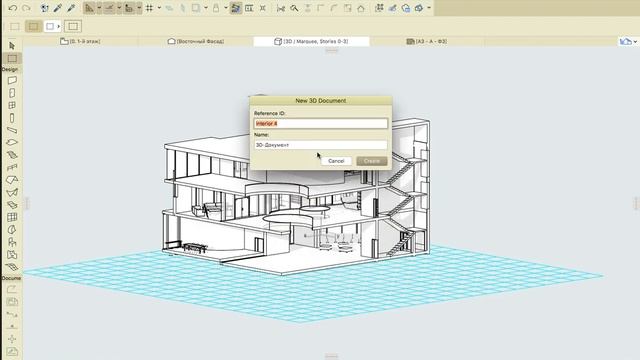This screenshot has height=360, width=640.
Task: Select the Marquee tool in the toolbox
Action: (x=12, y=58)
